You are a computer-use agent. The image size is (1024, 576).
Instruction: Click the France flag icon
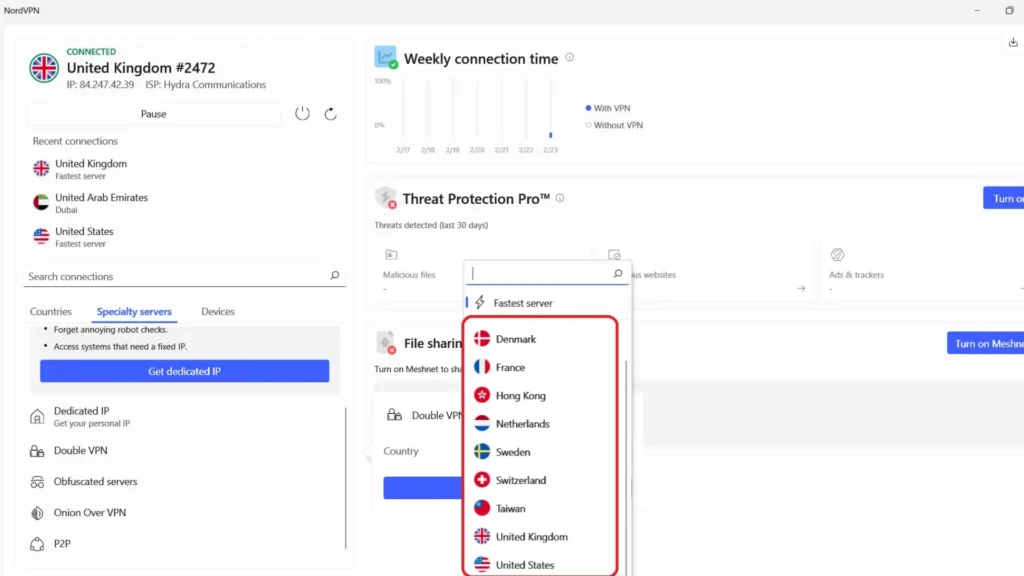(482, 367)
